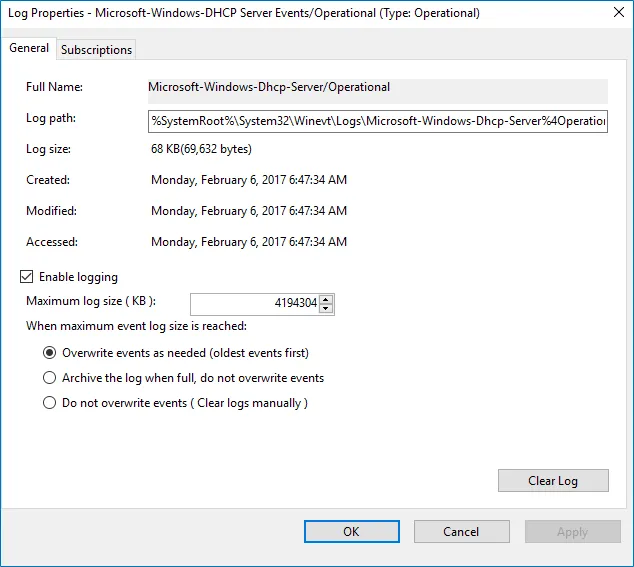Click the 'Maximum log size ( KB ):' label
This screenshot has height=567, width=634.
[x=91, y=301]
